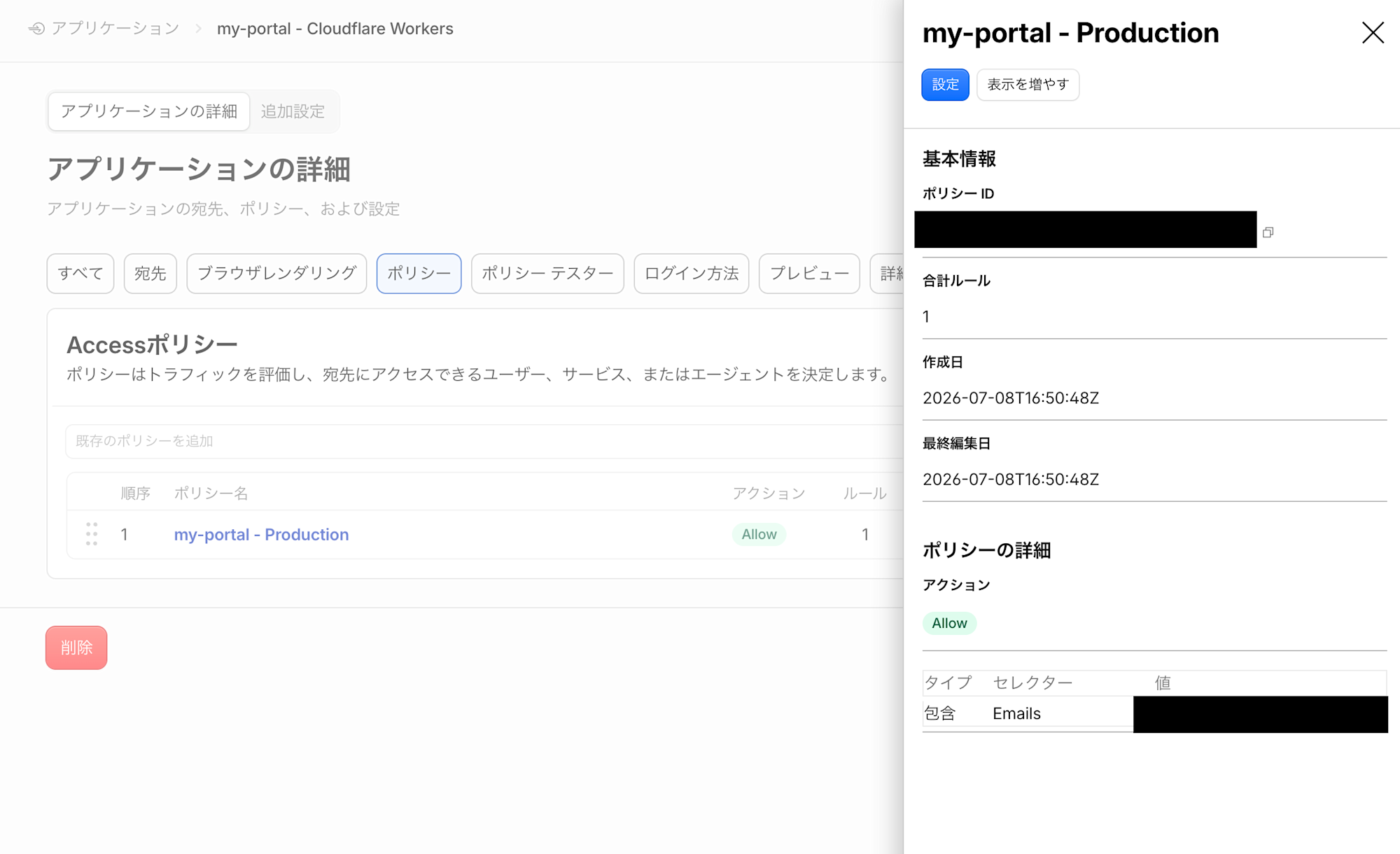Click the 順序 column header
Viewport: 1400px width, 854px height.
(136, 493)
